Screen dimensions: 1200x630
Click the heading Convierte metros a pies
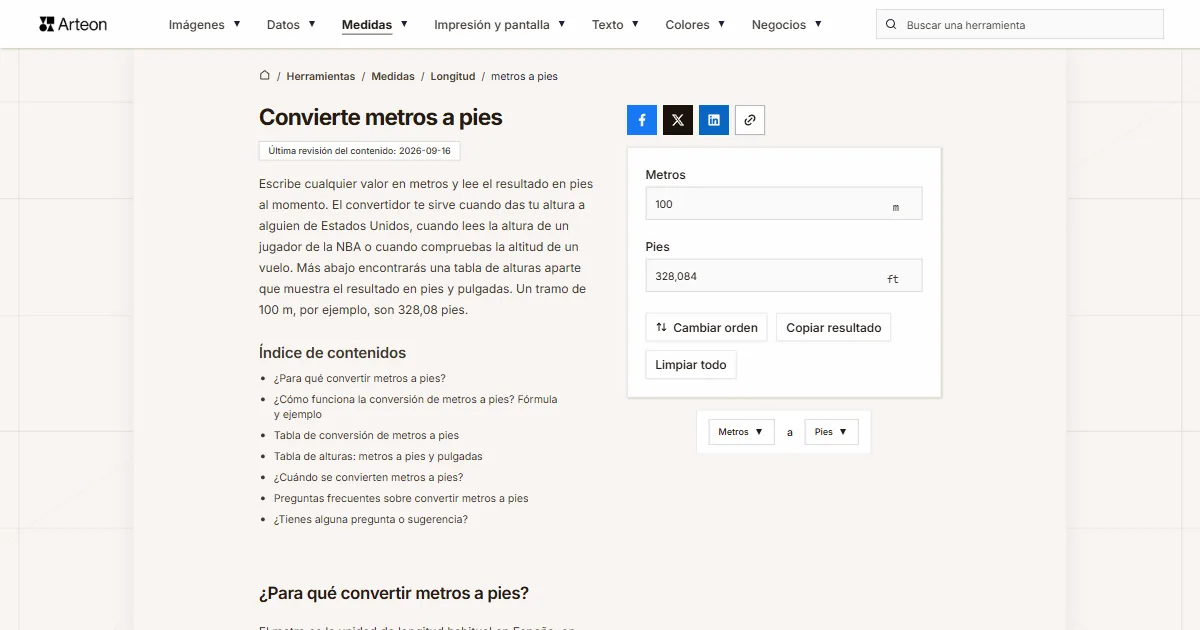(381, 117)
